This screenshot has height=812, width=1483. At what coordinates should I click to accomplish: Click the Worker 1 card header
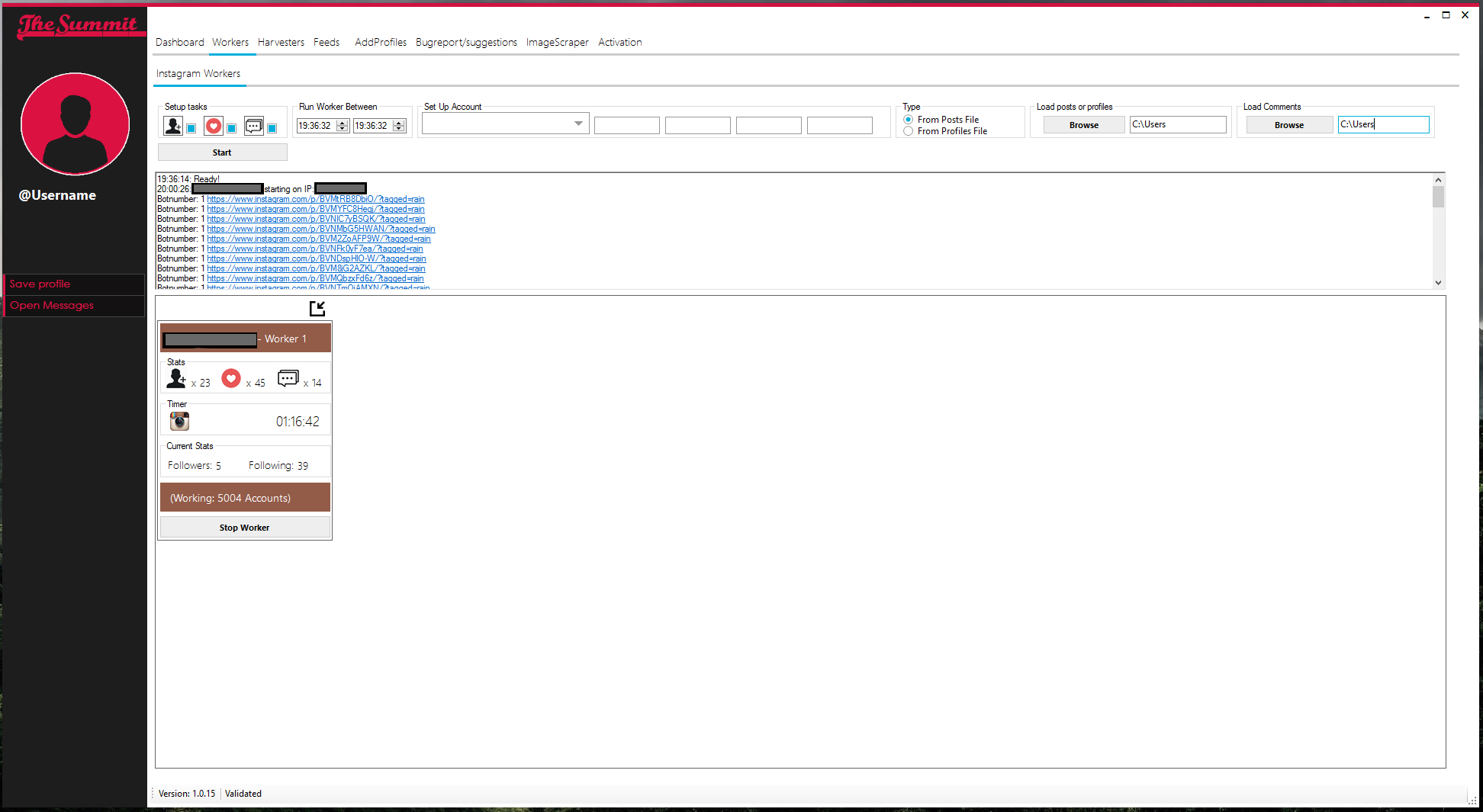pyautogui.click(x=245, y=338)
